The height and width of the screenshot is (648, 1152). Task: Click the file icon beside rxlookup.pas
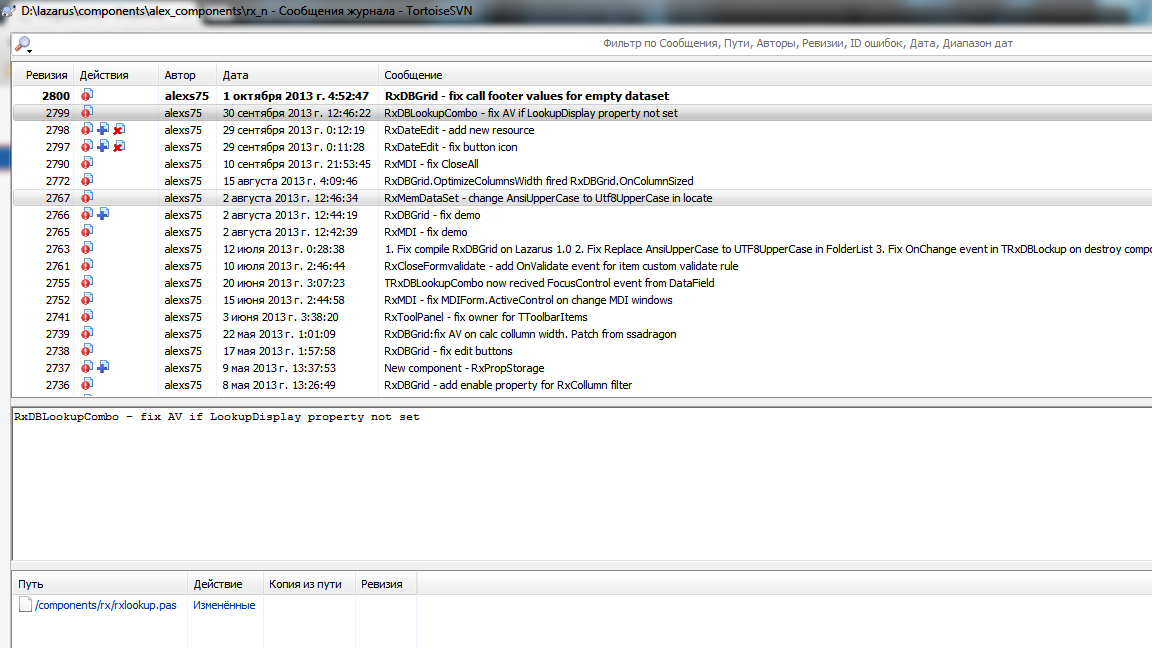click(25, 605)
